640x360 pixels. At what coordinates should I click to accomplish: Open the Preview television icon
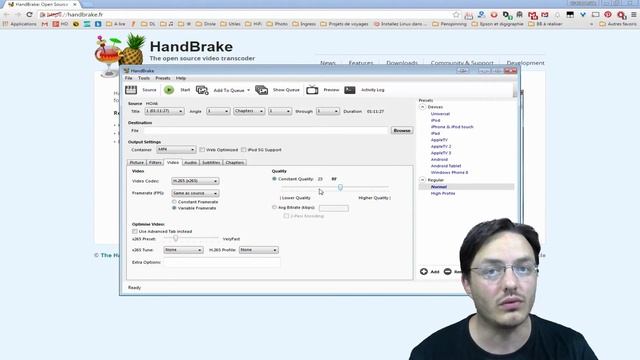pyautogui.click(x=312, y=90)
